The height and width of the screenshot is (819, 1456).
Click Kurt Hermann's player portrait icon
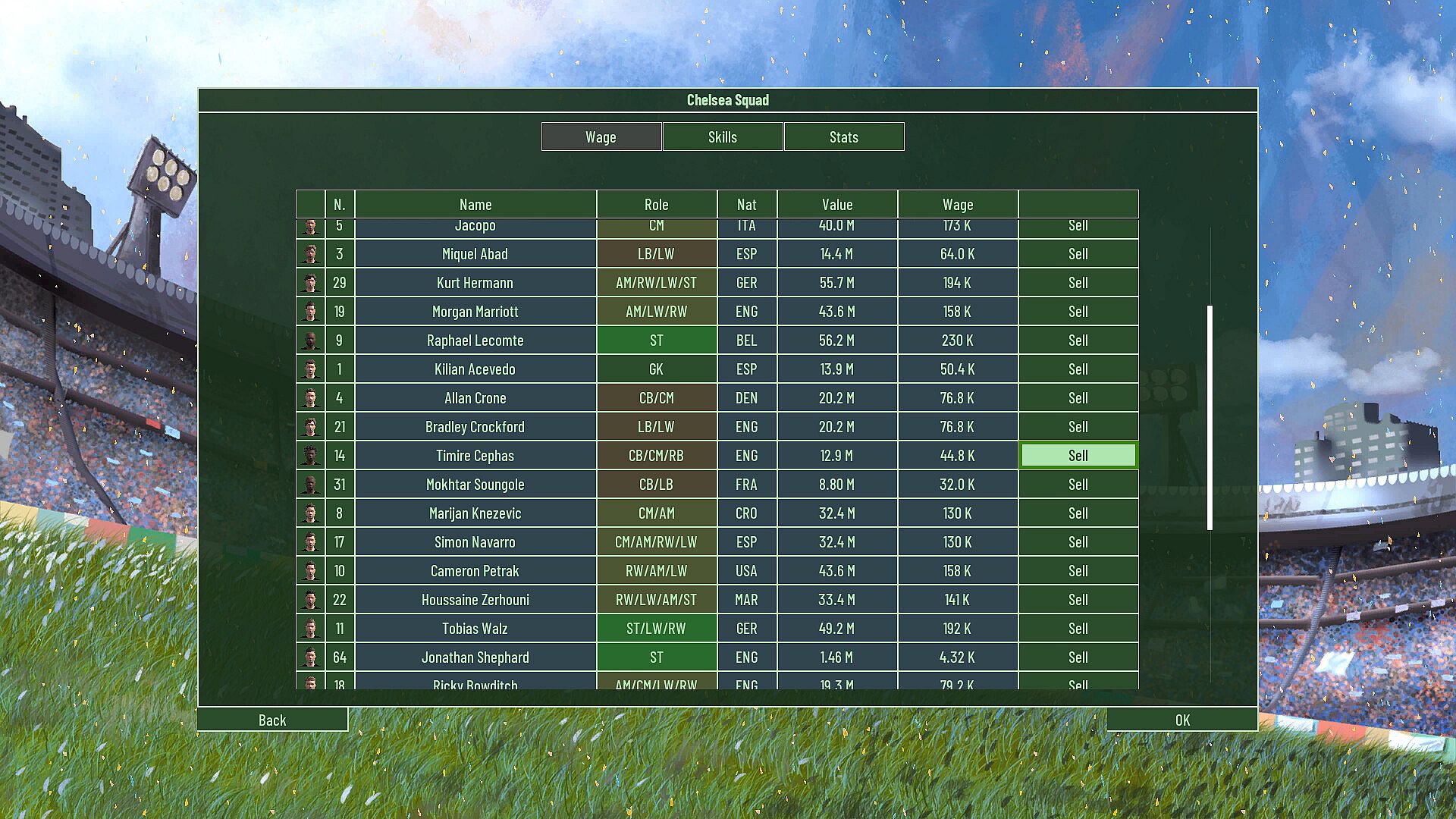[310, 283]
